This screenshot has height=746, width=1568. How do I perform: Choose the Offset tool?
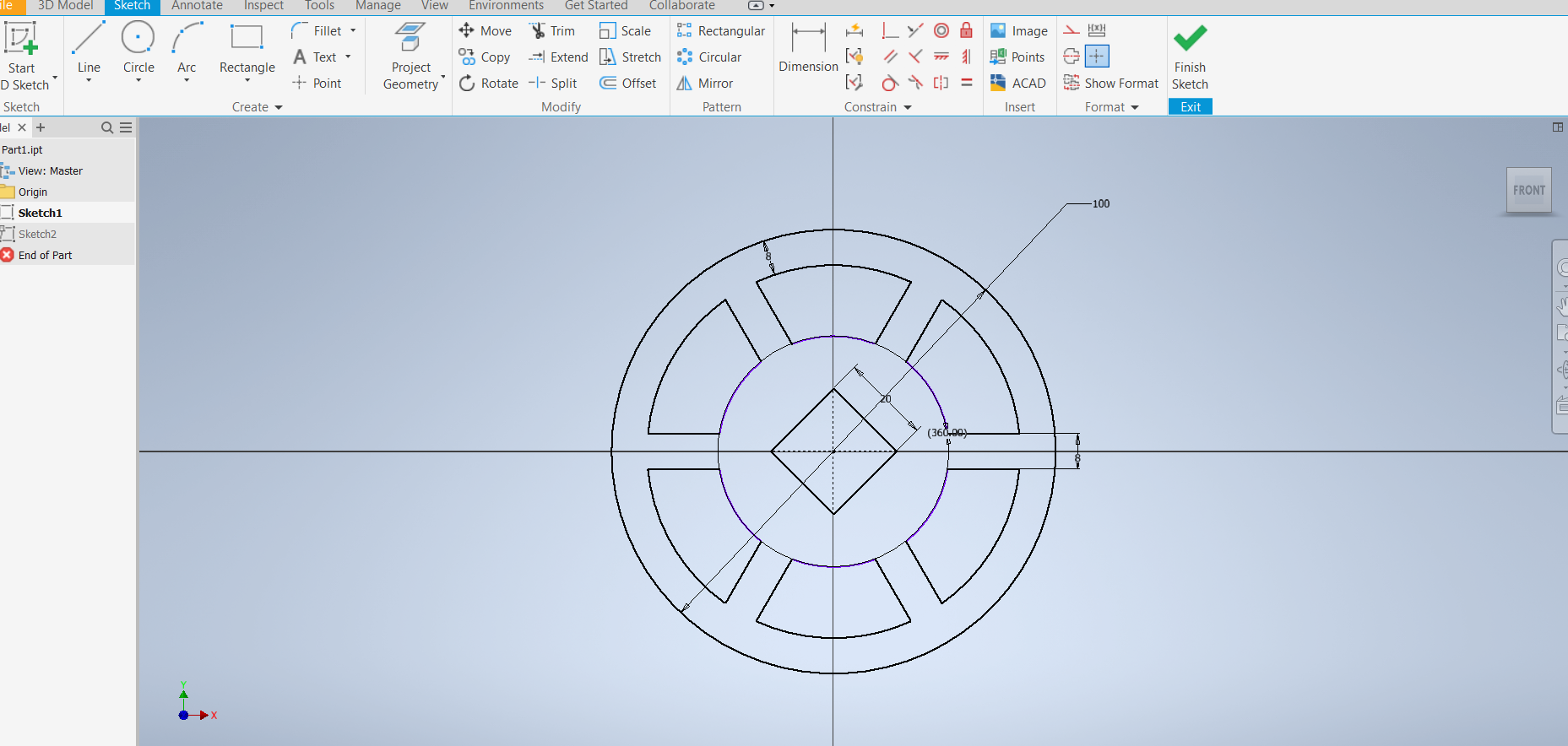click(628, 84)
